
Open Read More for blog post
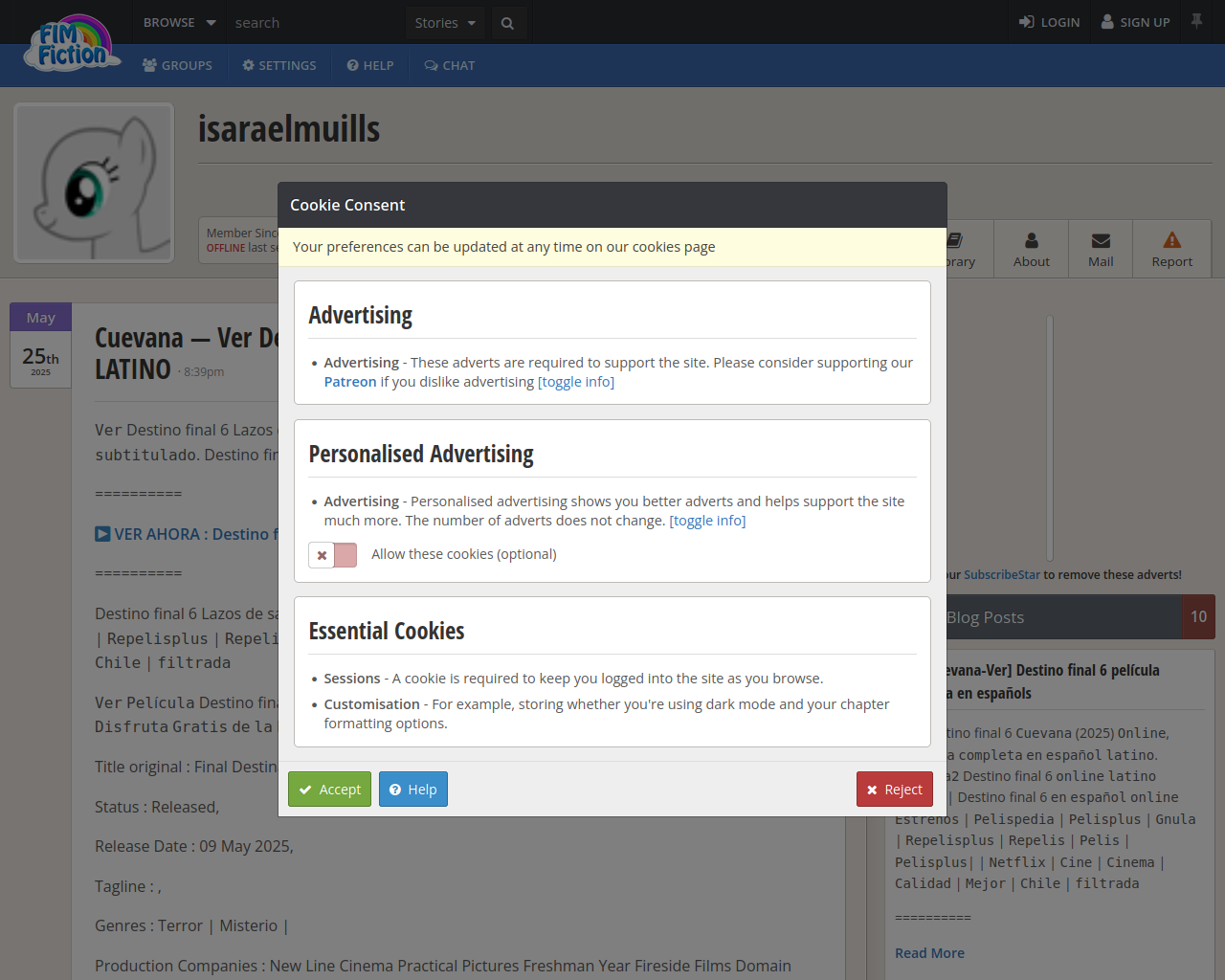tap(929, 953)
